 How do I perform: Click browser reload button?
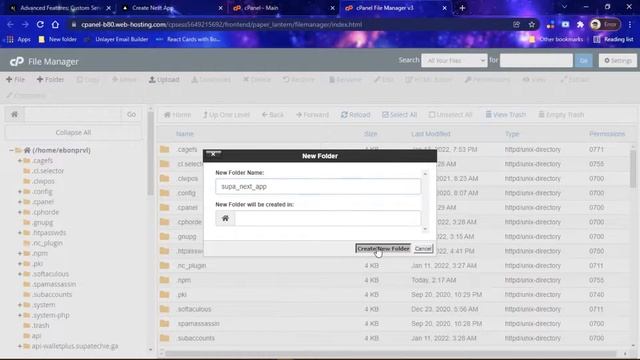40,24
